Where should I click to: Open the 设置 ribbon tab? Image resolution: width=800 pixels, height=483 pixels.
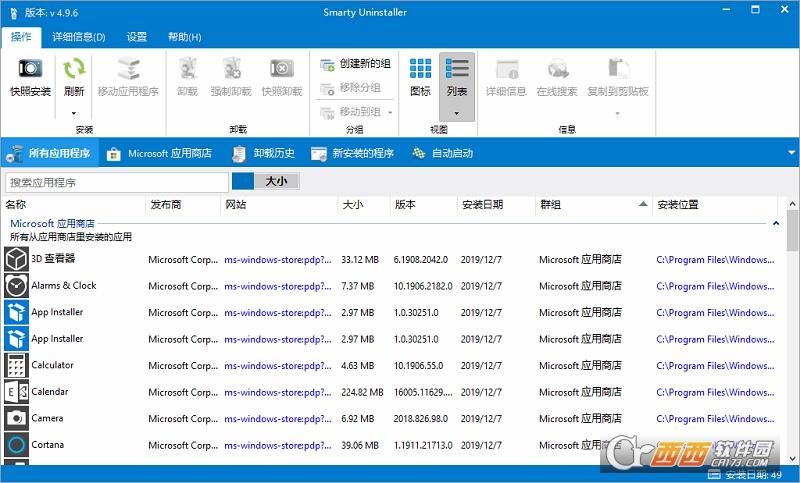tap(136, 37)
